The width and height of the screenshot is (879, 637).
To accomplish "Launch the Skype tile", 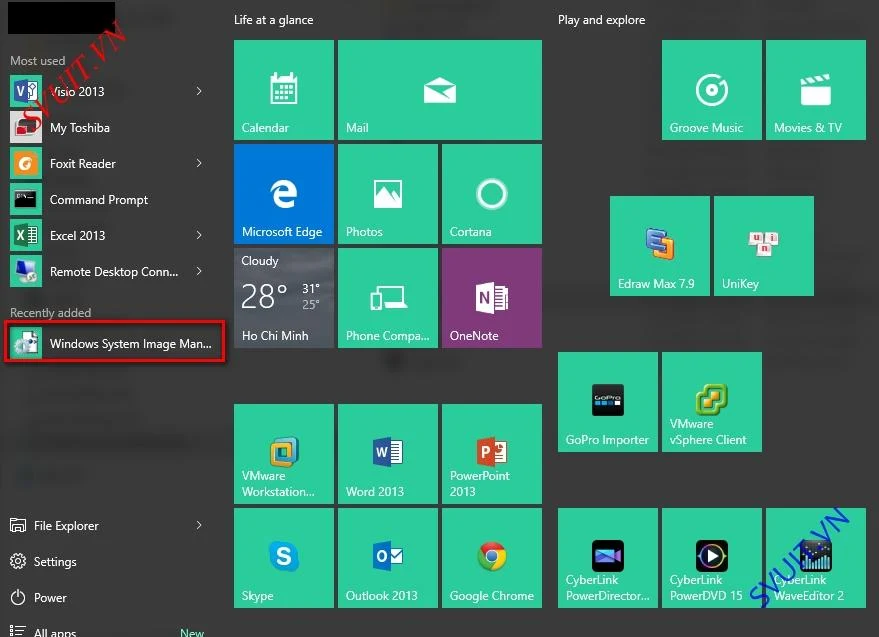I will tap(284, 558).
